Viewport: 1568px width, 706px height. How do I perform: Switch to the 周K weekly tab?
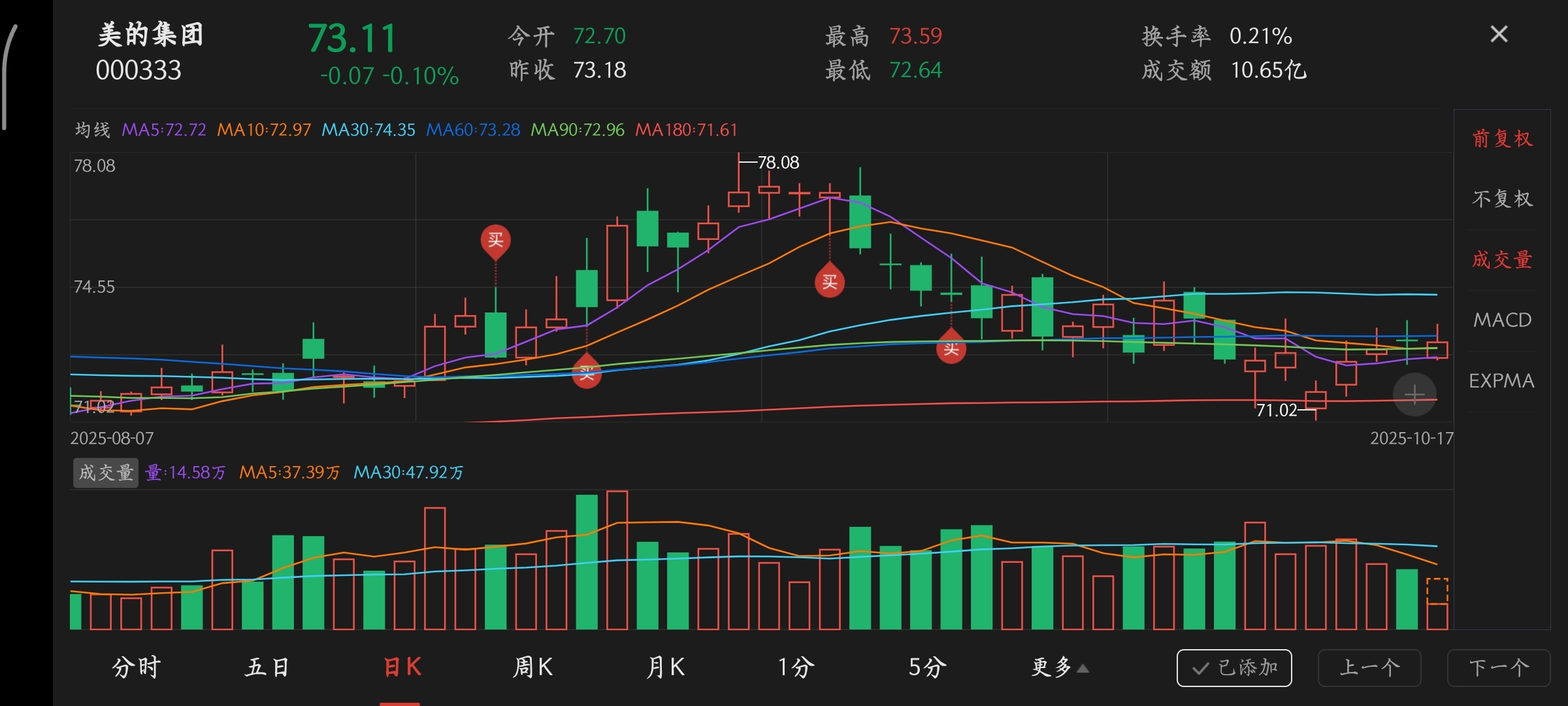click(x=532, y=667)
